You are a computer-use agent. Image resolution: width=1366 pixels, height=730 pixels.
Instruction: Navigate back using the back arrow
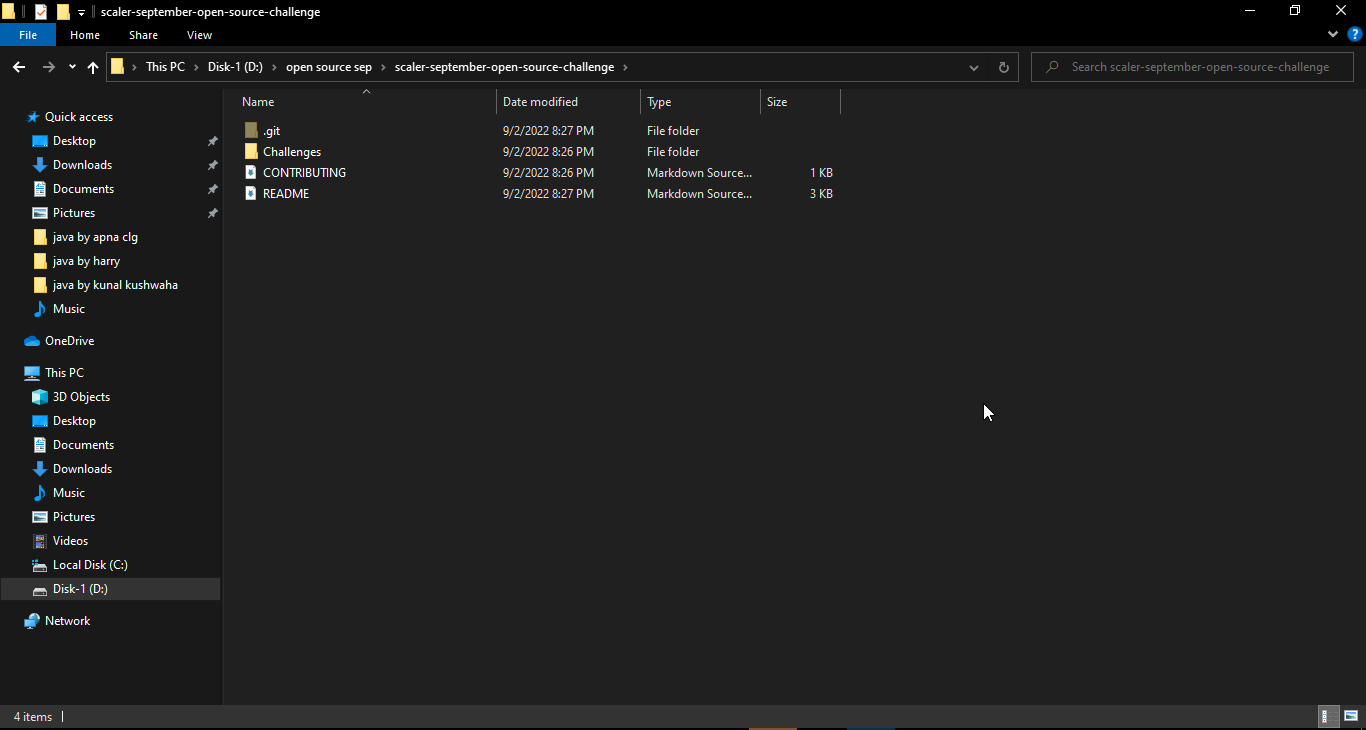[x=18, y=66]
